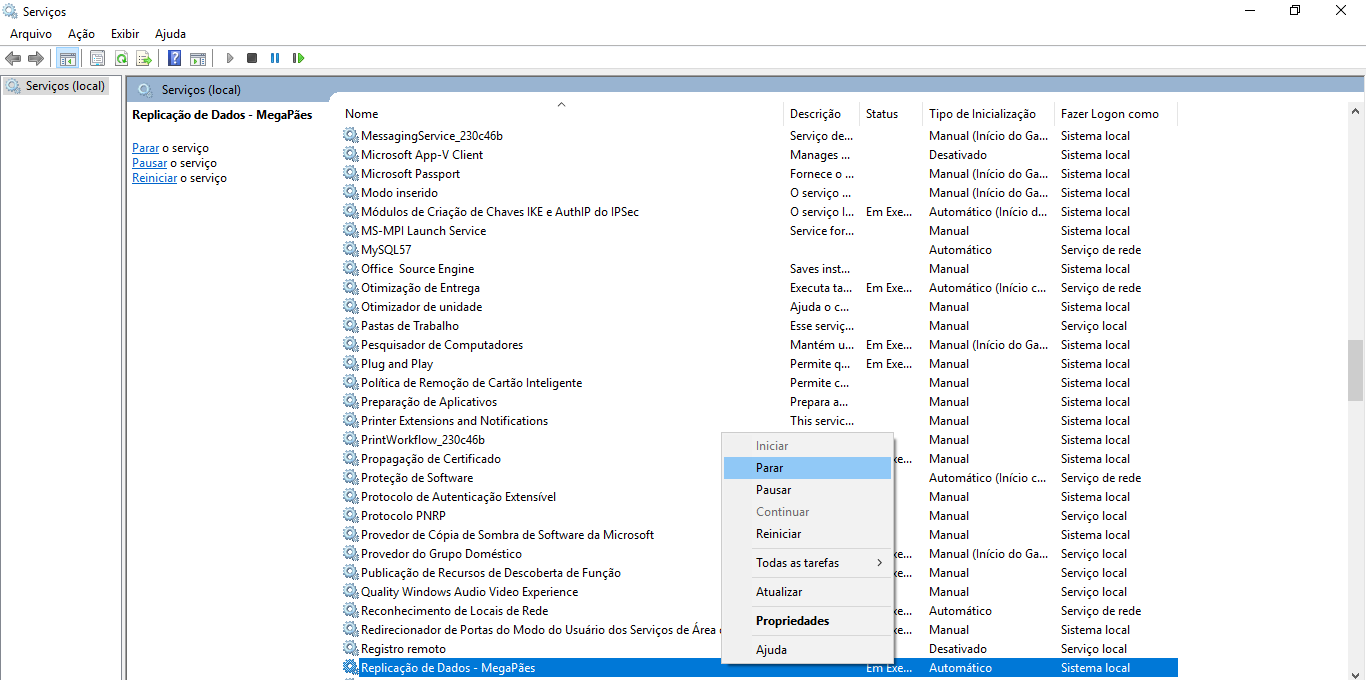Viewport: 1366px width, 680px height.
Task: Select the MessagingService_230c46b row
Action: click(x=759, y=136)
